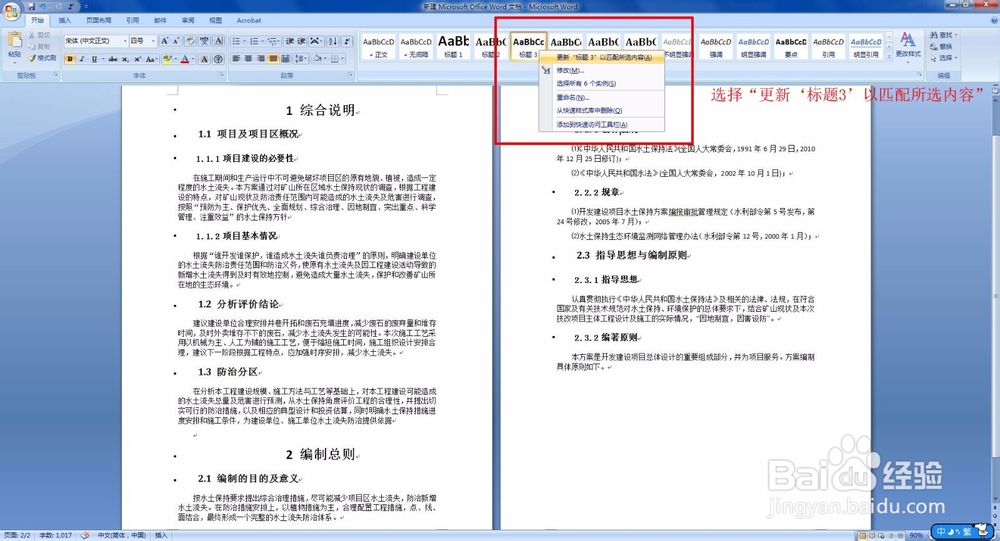Toggle justify alignment

tap(273, 59)
